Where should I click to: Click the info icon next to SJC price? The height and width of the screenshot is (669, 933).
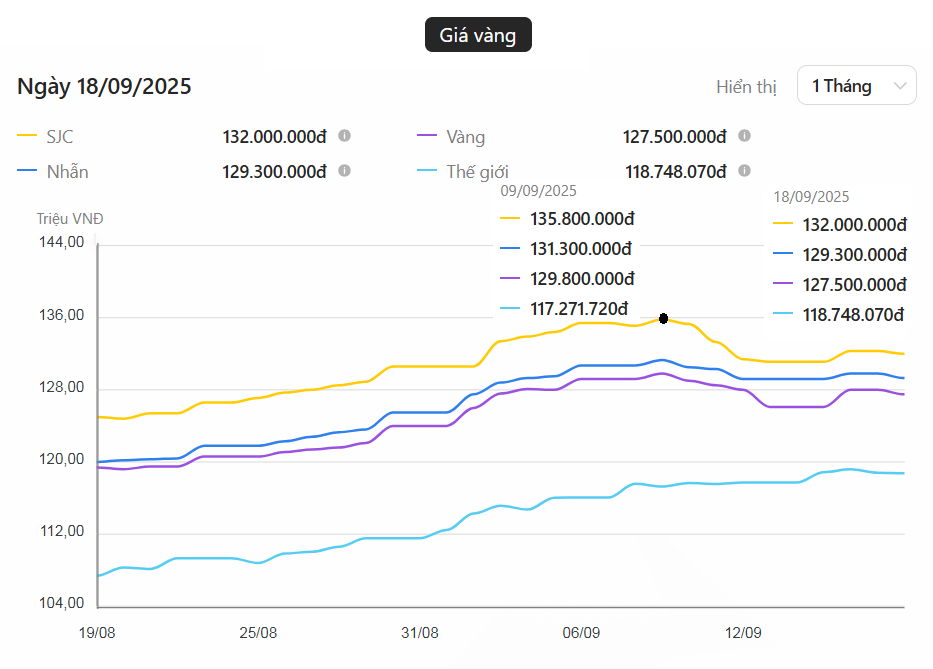[344, 136]
